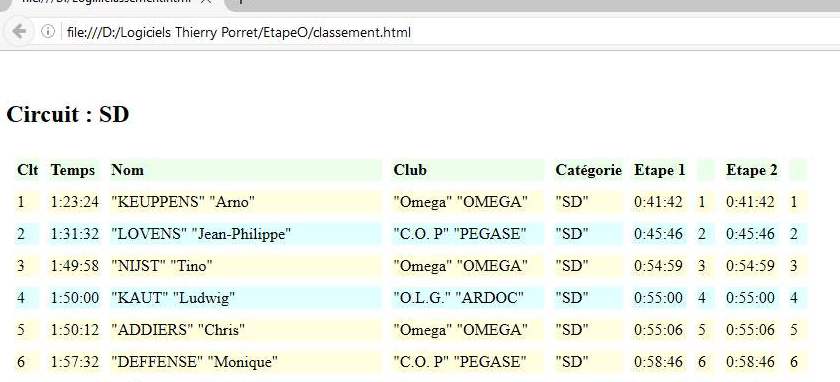Screen dimensions: 840x382
Task: Close the classement.html browser tab
Action: 205,2
